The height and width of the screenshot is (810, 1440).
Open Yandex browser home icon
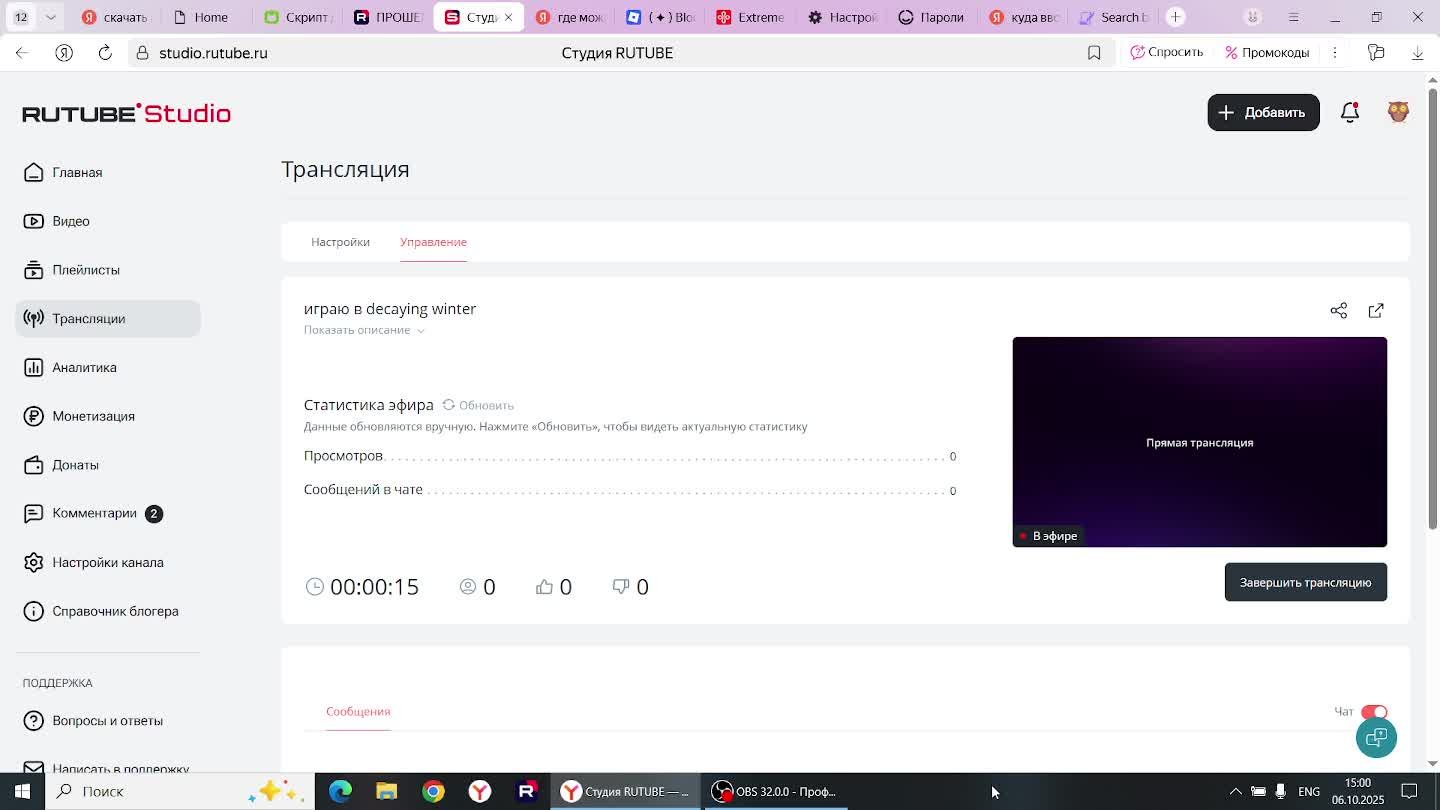pos(64,53)
